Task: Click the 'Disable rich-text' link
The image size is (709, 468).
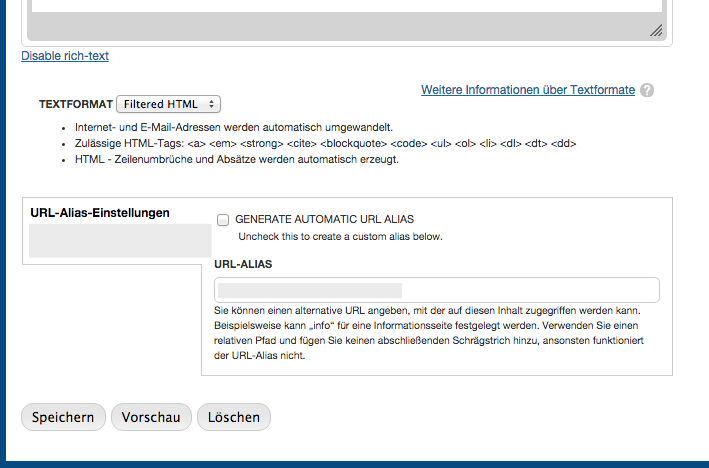Action: click(x=65, y=56)
